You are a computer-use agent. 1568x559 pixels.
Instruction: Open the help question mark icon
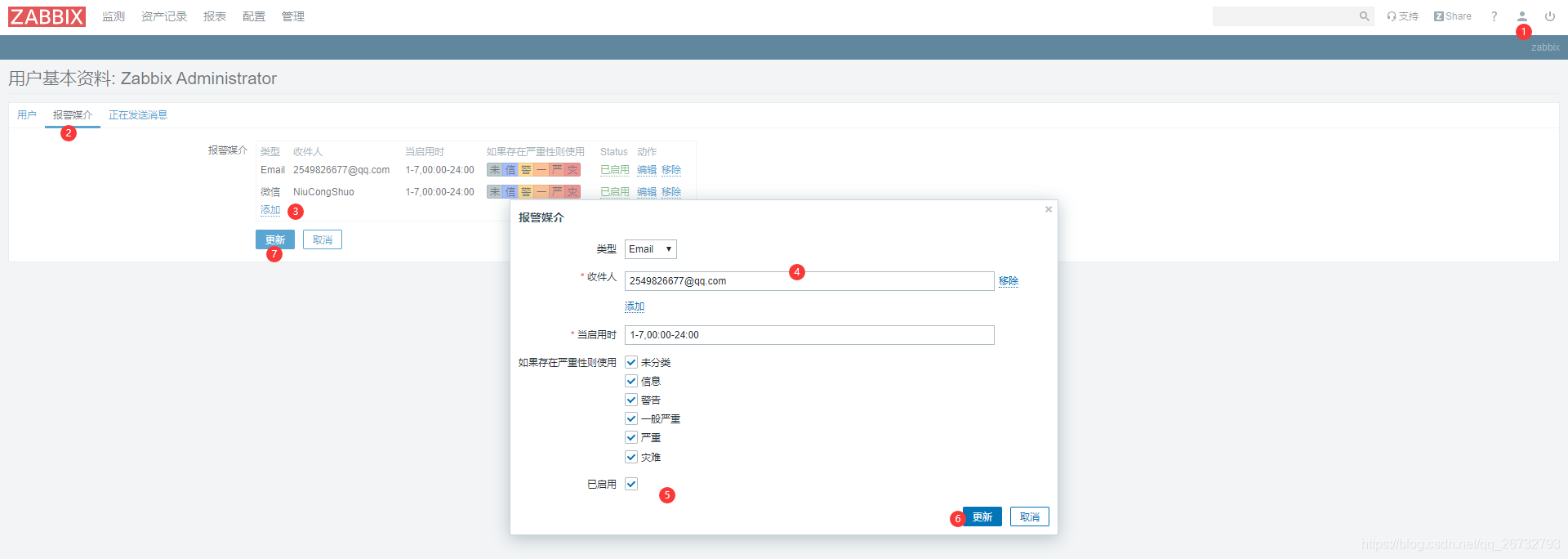point(1494,16)
